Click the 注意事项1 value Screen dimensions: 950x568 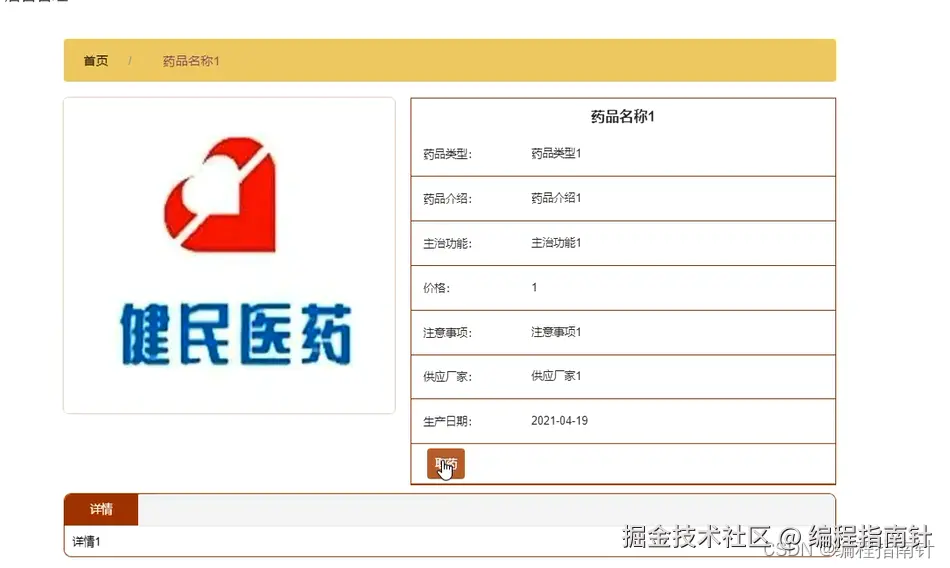tap(556, 332)
